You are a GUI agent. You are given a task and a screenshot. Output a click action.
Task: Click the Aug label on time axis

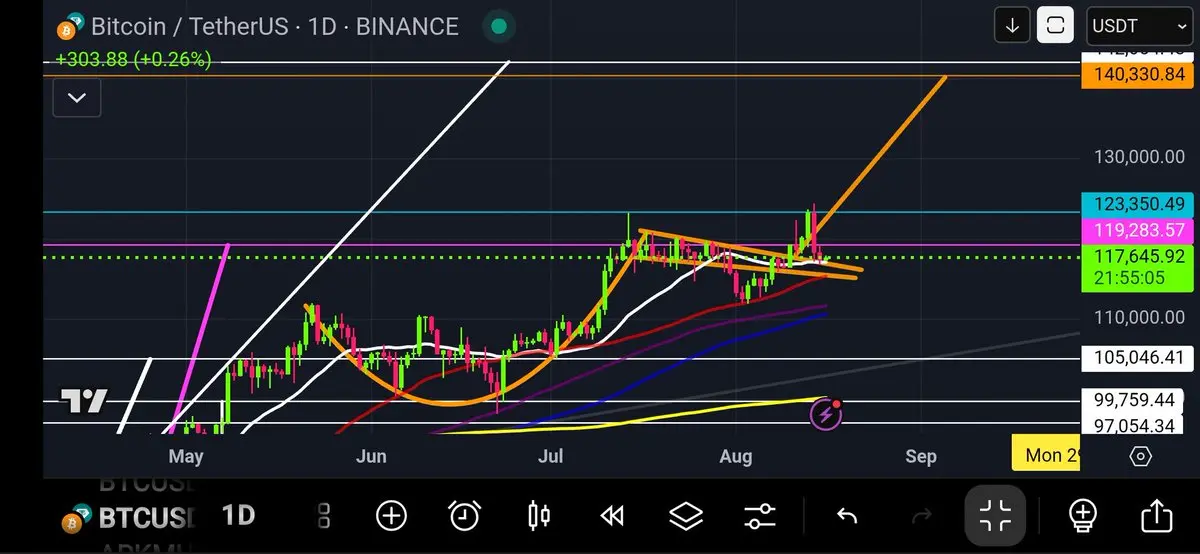[736, 457]
